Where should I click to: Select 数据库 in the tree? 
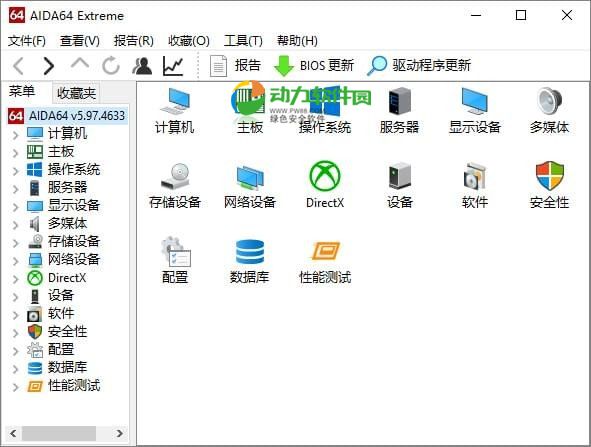[67, 367]
